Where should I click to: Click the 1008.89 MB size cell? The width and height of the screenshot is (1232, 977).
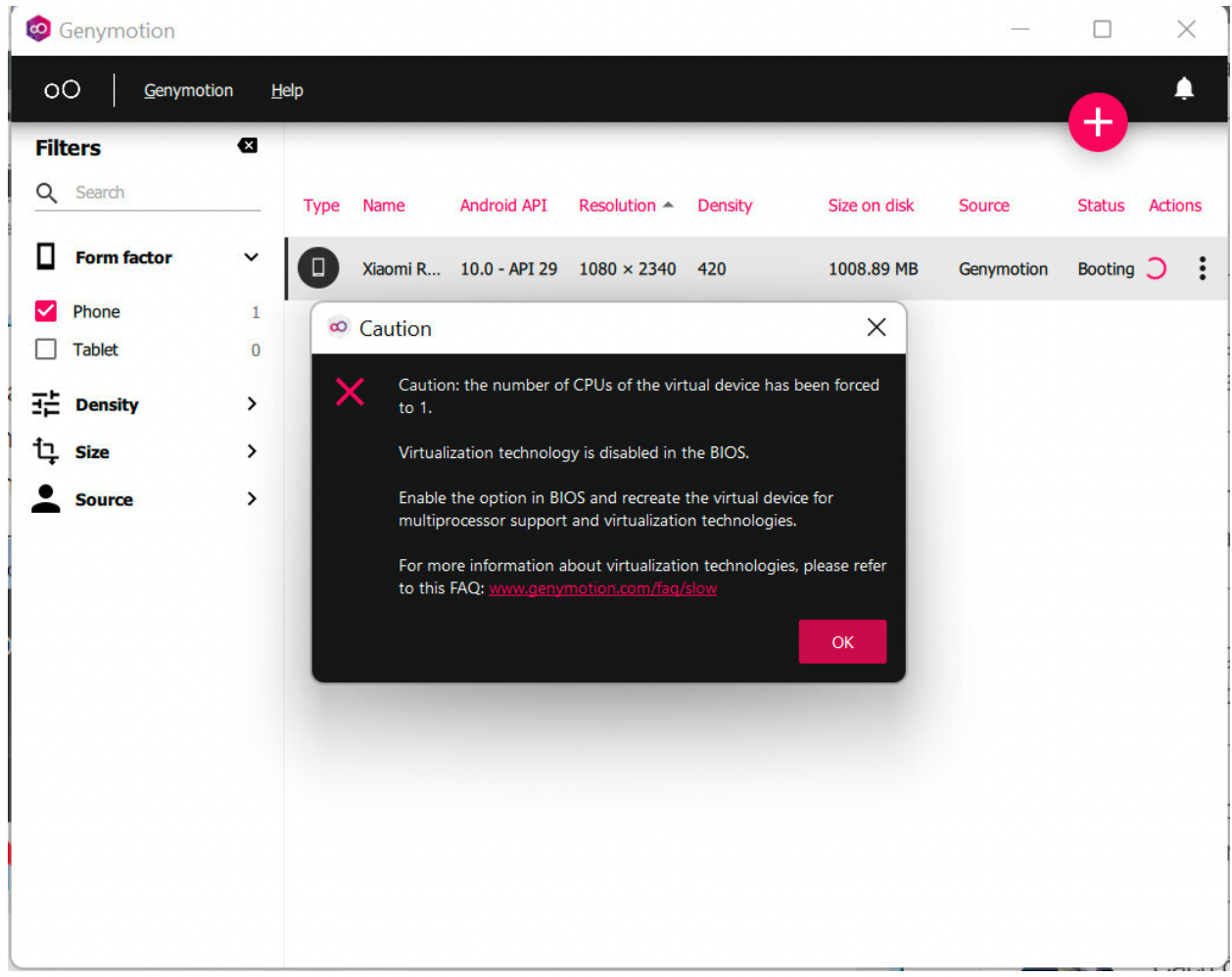click(x=874, y=269)
